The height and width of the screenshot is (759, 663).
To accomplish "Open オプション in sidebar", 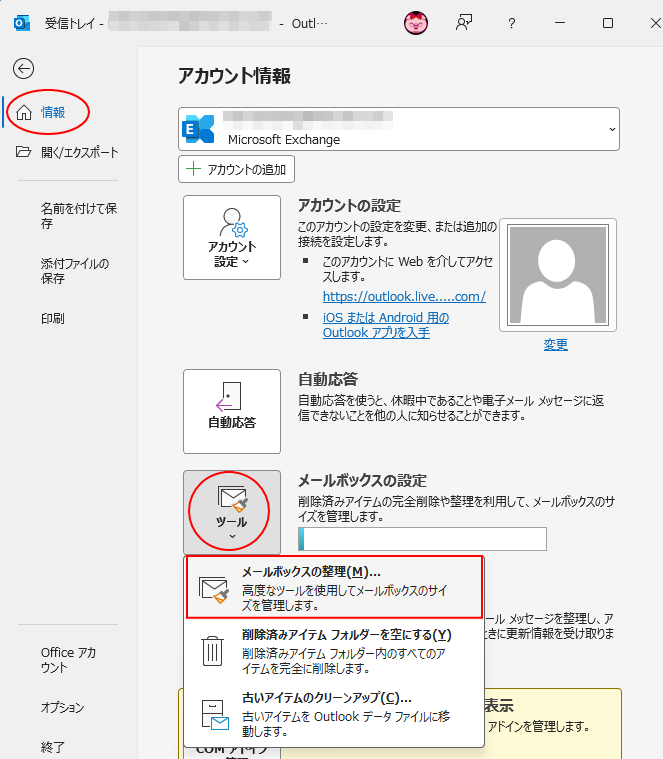I will pos(62,707).
